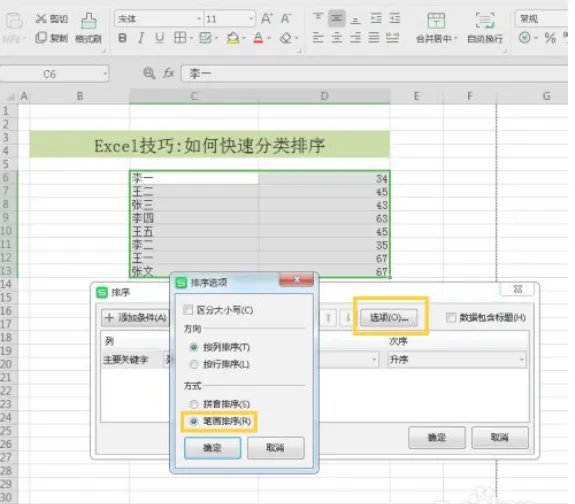Click 取消 in the 排序 dialog
Viewport: 575px width, 504px height.
pyautogui.click(x=500, y=437)
